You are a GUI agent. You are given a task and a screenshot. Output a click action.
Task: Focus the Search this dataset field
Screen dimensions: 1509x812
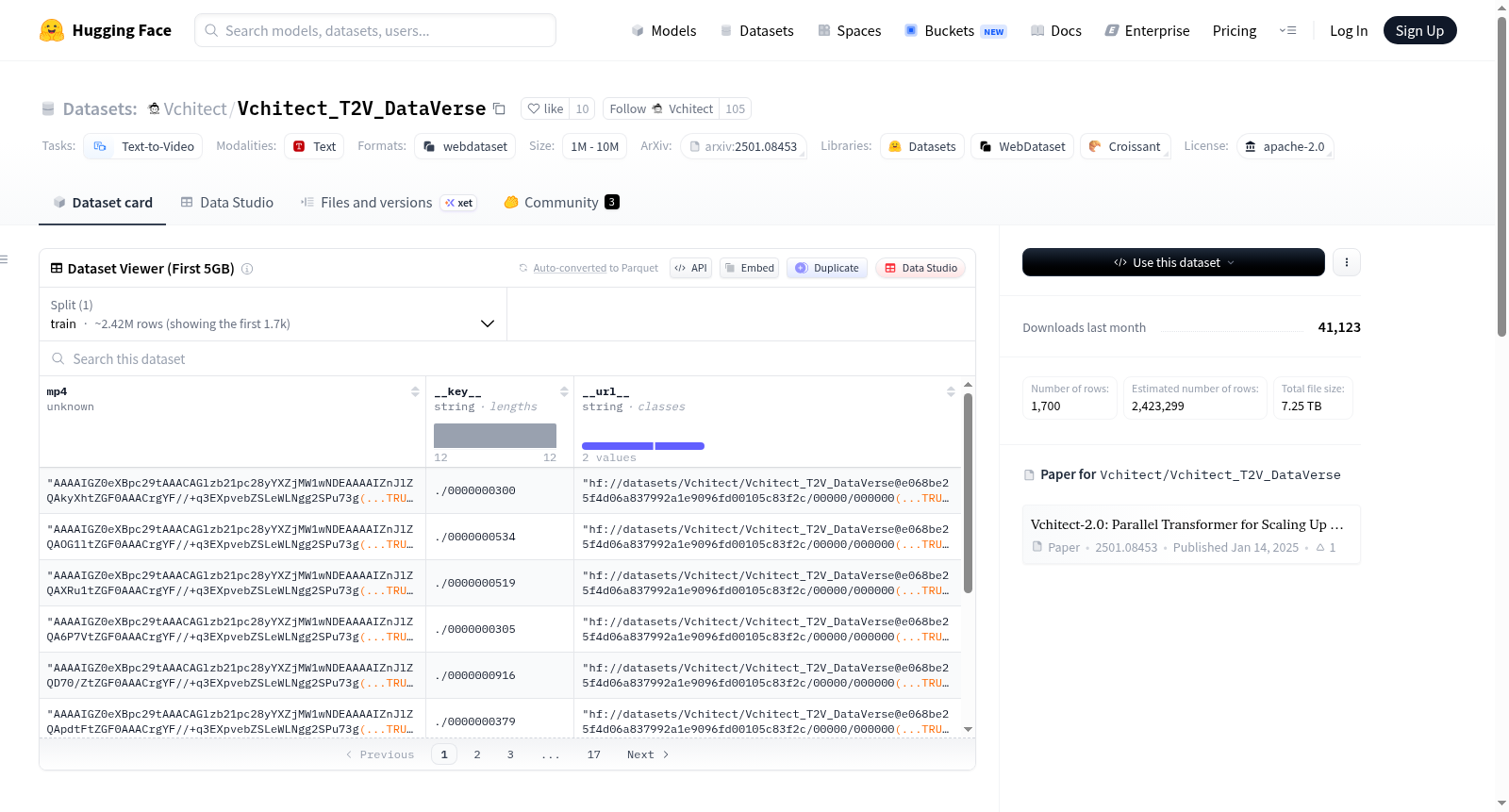click(x=507, y=359)
